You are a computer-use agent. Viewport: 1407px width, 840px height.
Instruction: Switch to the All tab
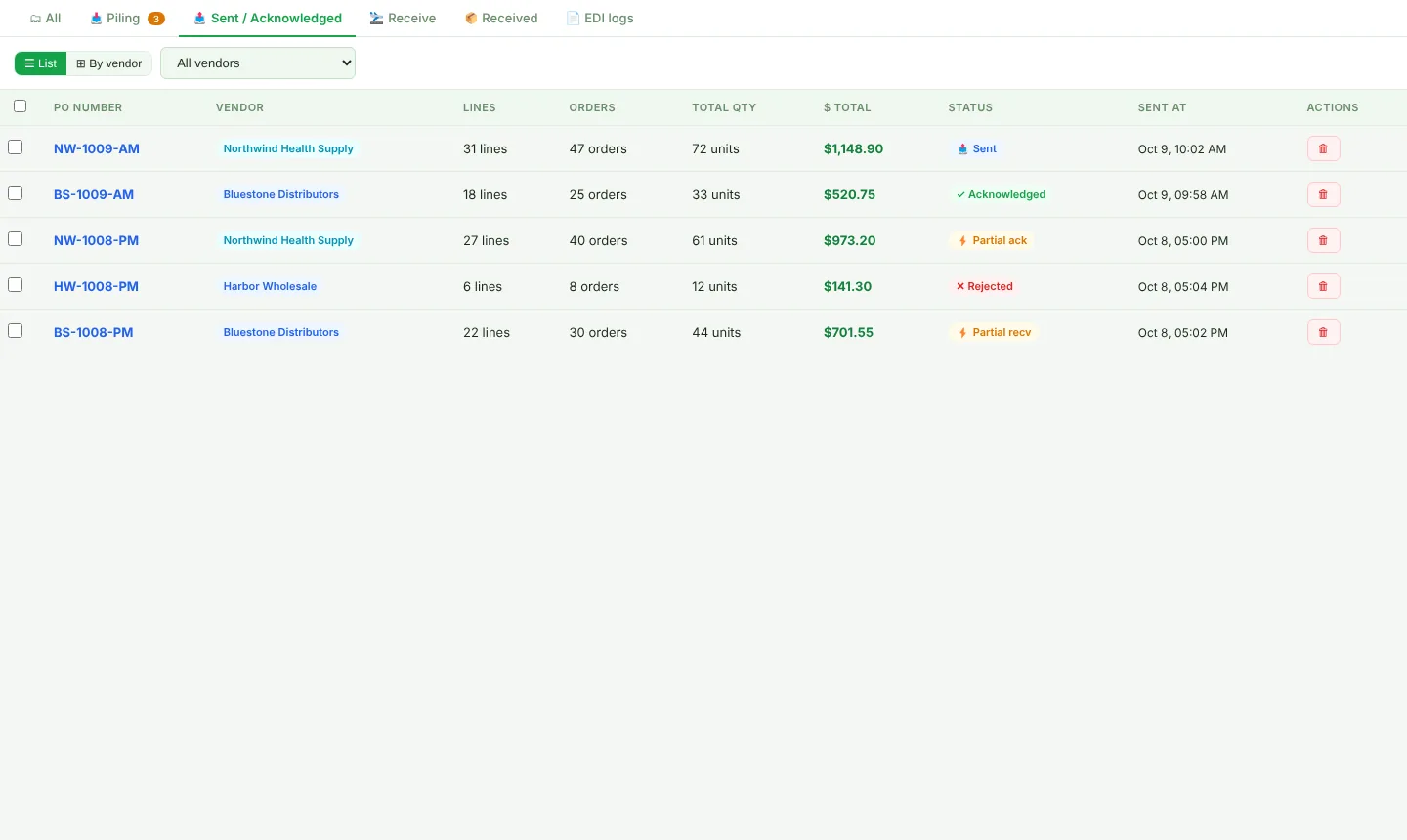(45, 19)
